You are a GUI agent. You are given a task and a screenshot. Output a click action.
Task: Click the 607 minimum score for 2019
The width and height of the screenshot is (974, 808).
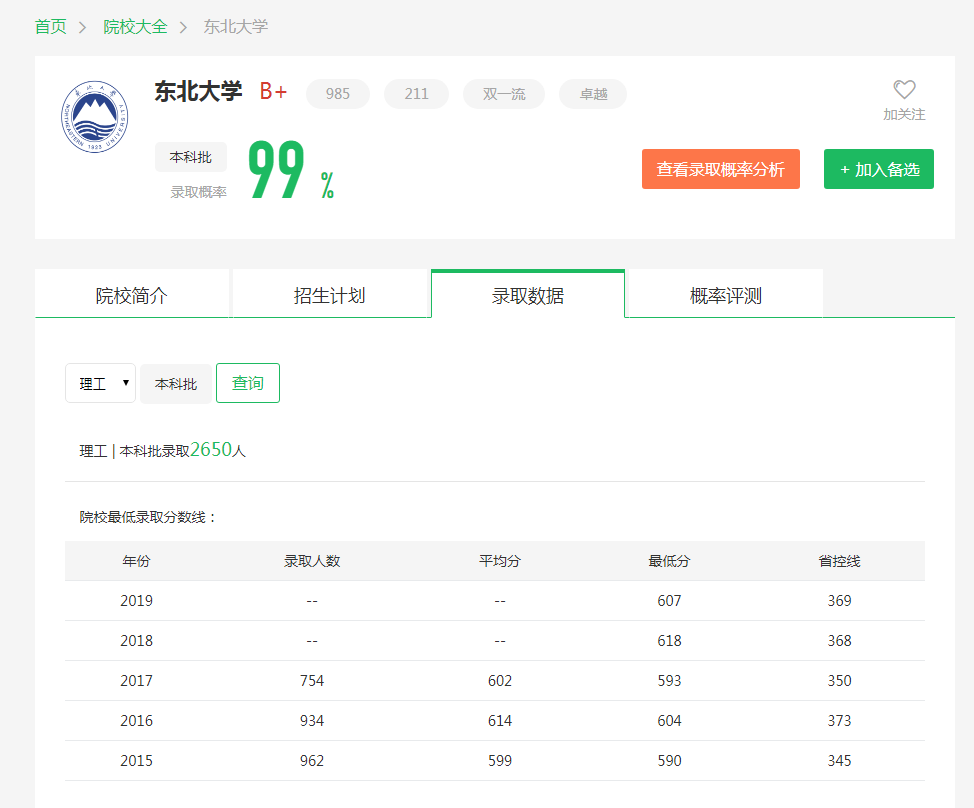pyautogui.click(x=669, y=601)
